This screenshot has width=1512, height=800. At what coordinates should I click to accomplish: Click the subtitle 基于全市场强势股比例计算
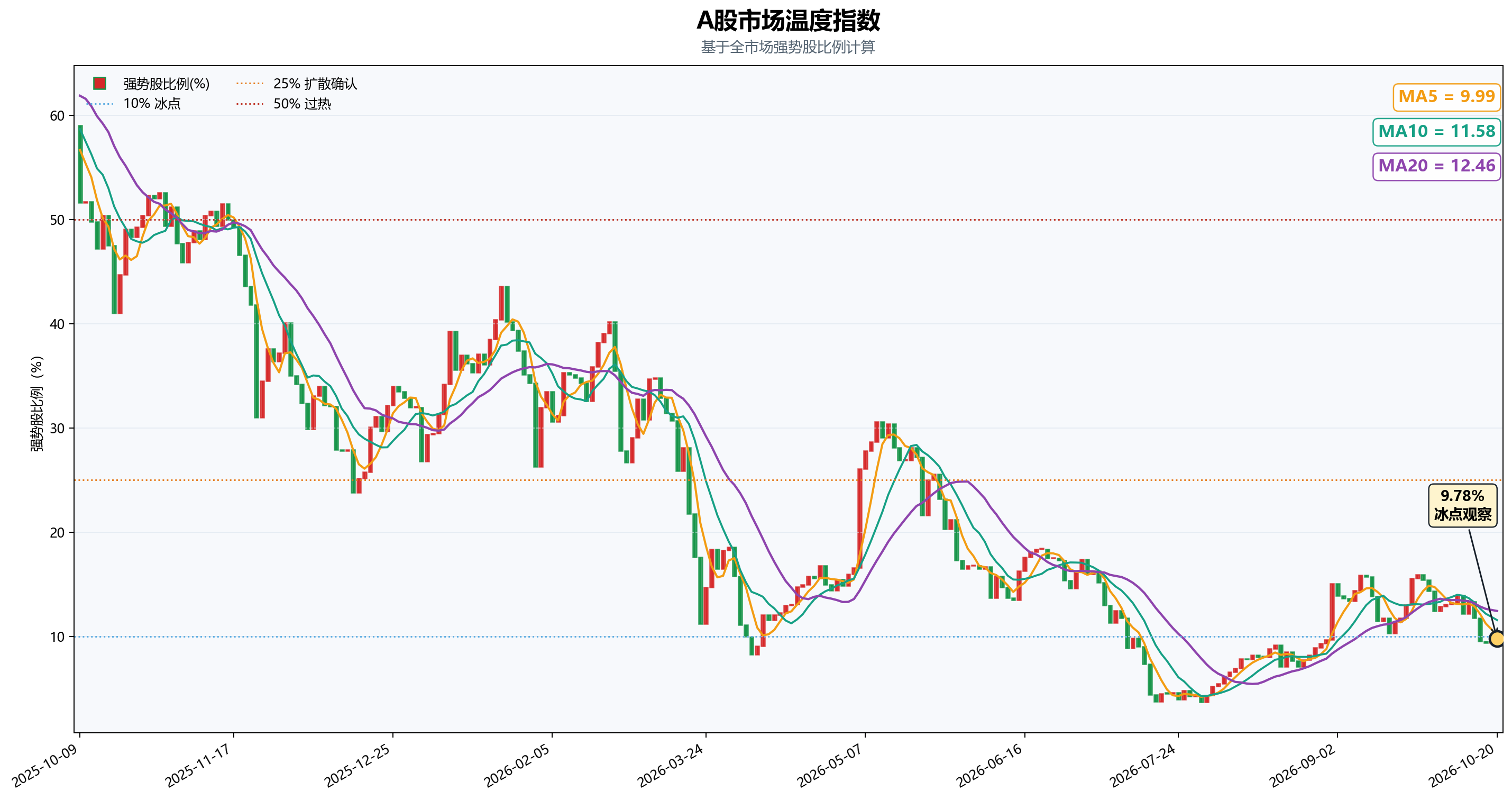(787, 47)
